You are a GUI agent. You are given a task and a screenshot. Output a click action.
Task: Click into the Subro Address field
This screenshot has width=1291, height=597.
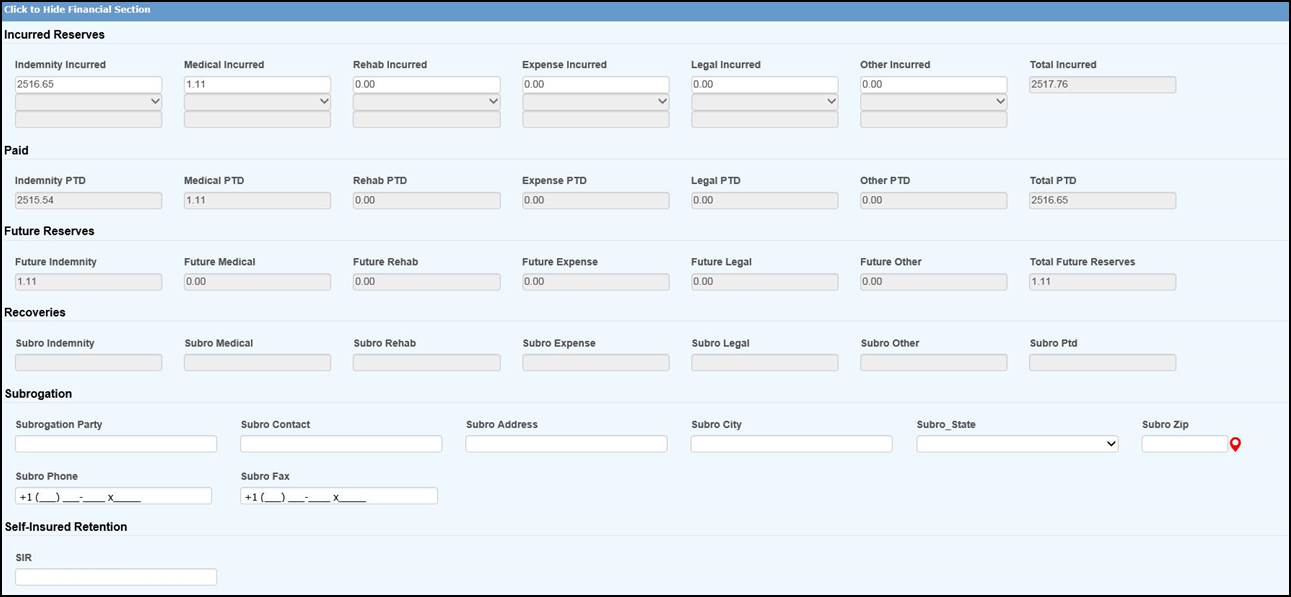point(566,444)
